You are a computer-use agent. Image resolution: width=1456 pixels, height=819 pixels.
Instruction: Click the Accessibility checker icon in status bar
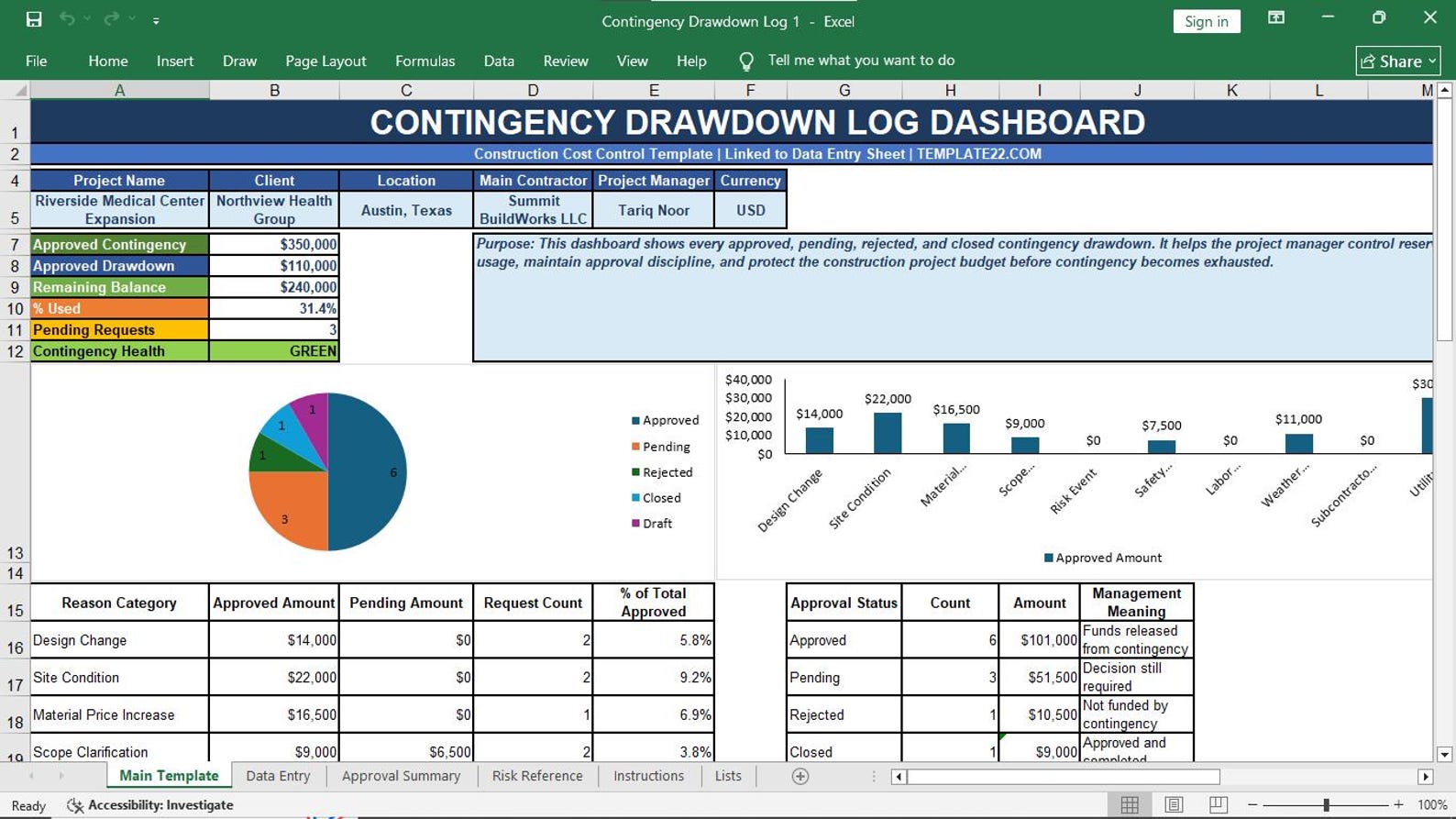pos(75,805)
